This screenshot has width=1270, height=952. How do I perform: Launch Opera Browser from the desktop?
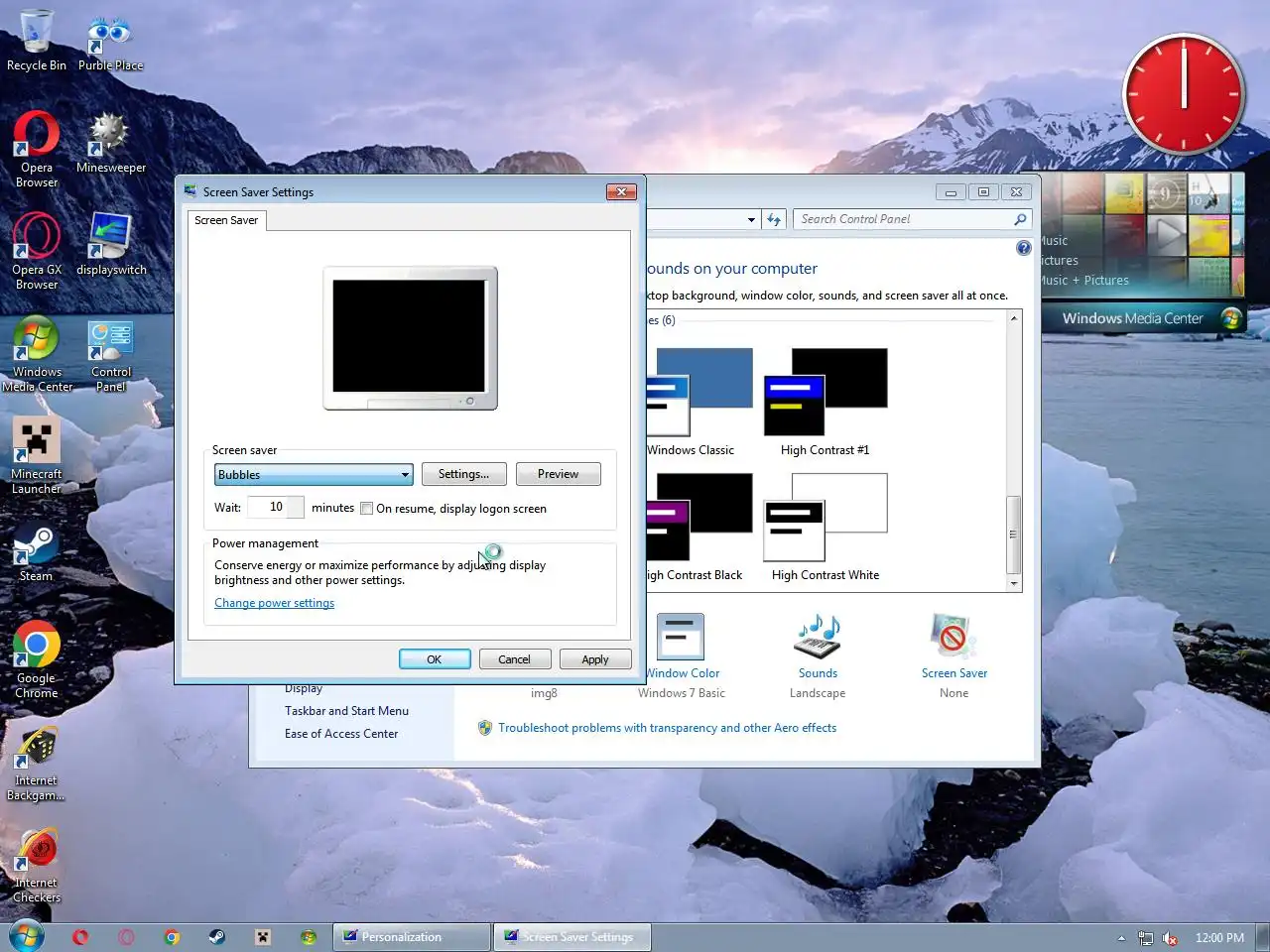pyautogui.click(x=37, y=149)
